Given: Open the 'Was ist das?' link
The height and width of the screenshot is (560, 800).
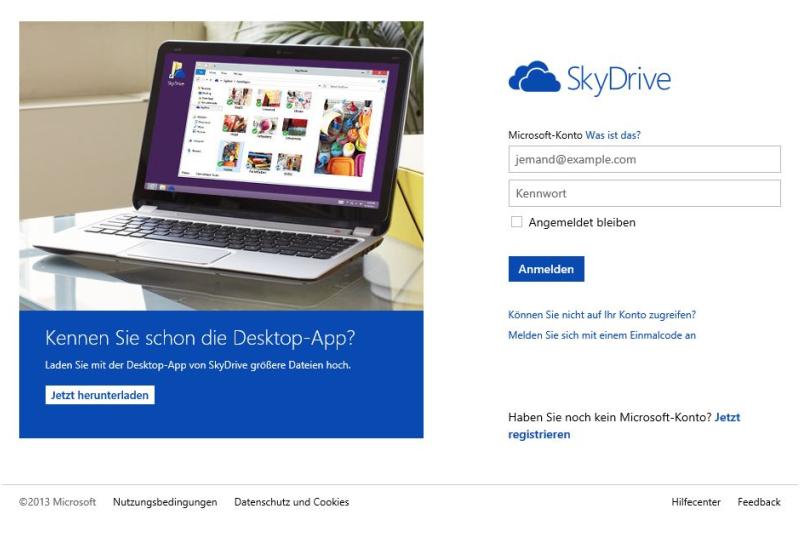Looking at the screenshot, I should point(613,135).
